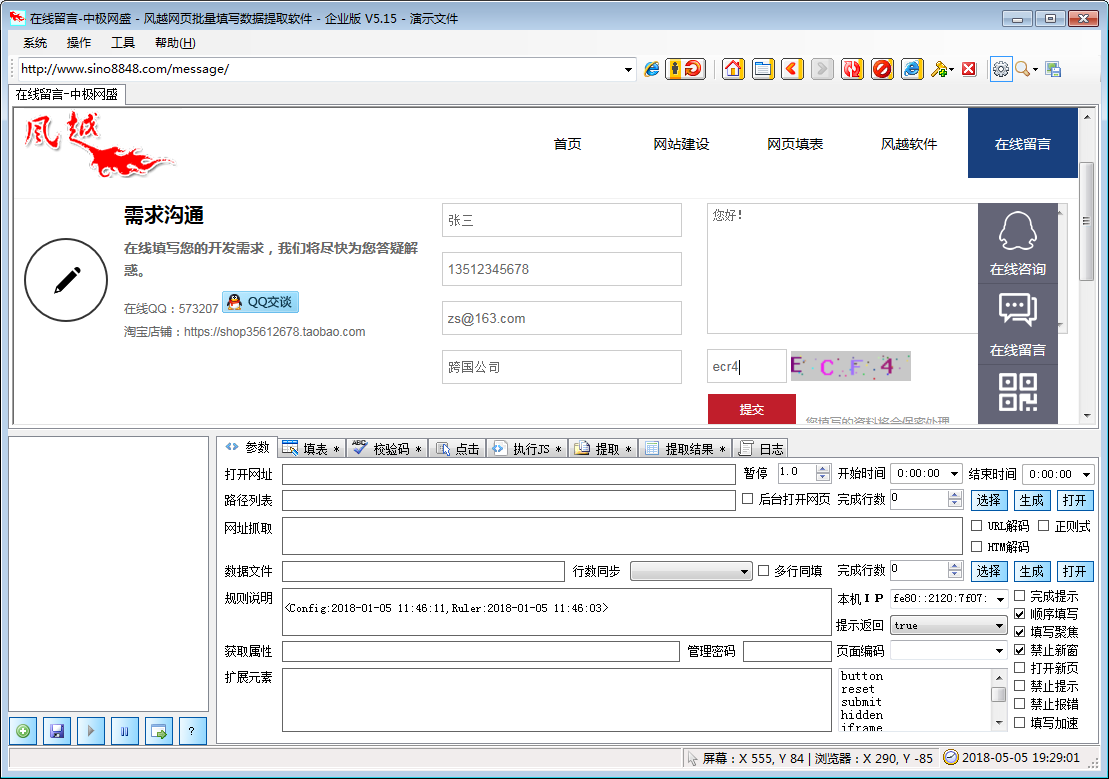This screenshot has height=779, width=1109.
Task: Expand the 页面编码 dropdown
Action: pyautogui.click(x=999, y=651)
